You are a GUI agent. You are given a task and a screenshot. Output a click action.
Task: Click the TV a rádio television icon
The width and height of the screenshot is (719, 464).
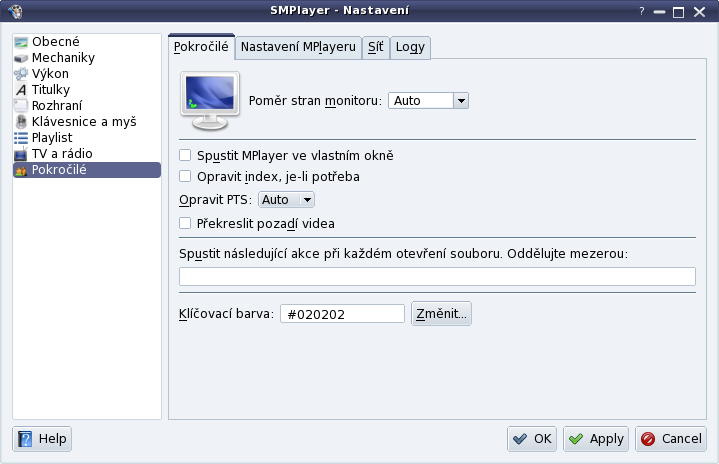click(21, 154)
